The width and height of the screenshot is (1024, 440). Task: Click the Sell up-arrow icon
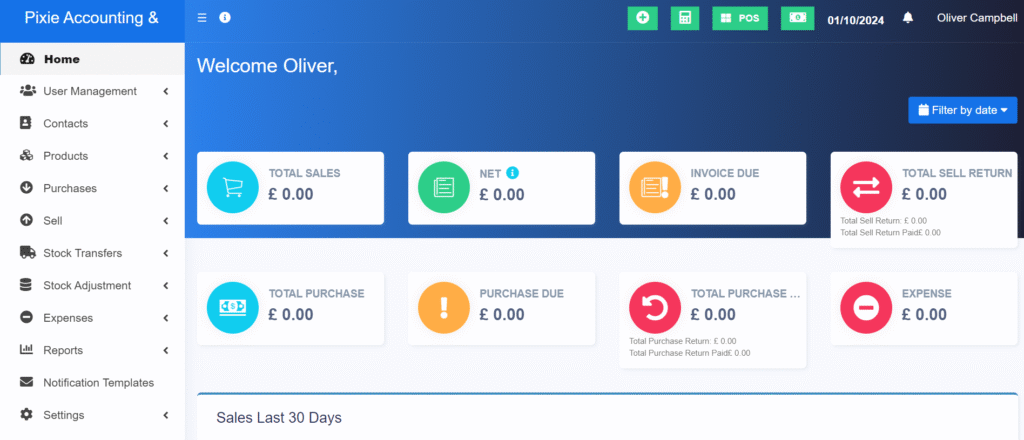(x=26, y=221)
